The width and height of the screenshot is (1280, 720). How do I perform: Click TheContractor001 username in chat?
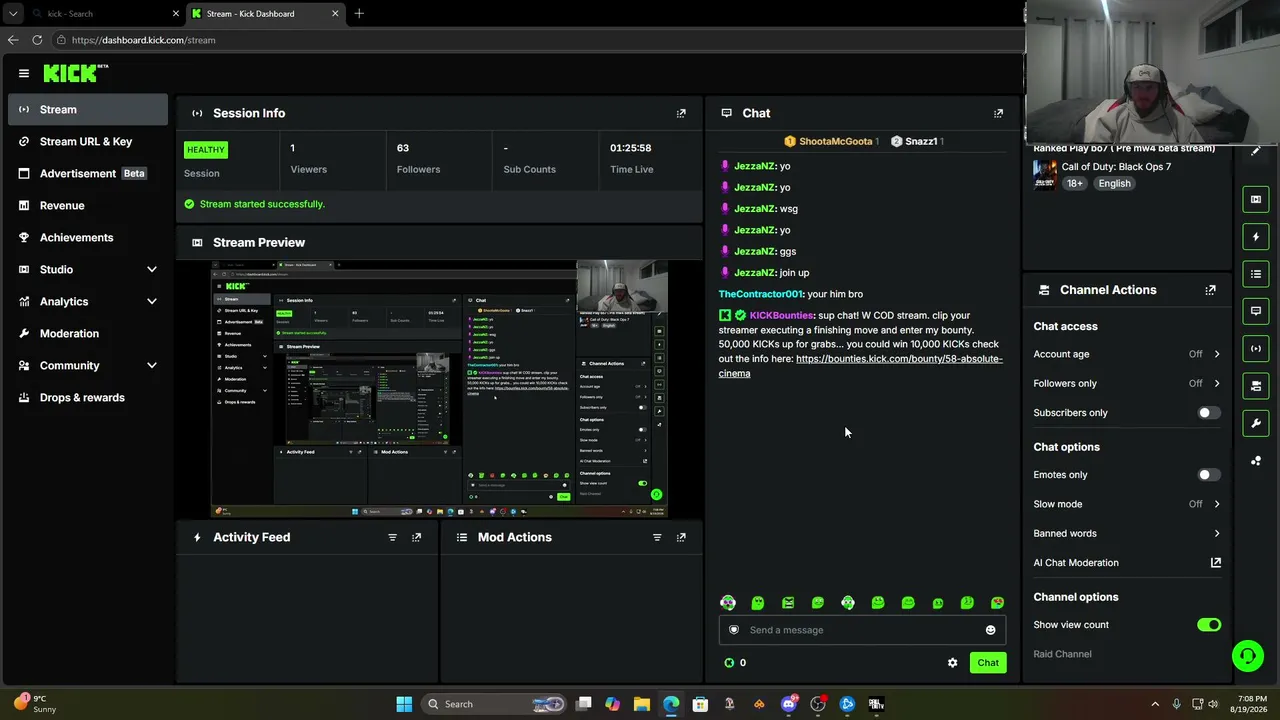point(761,294)
